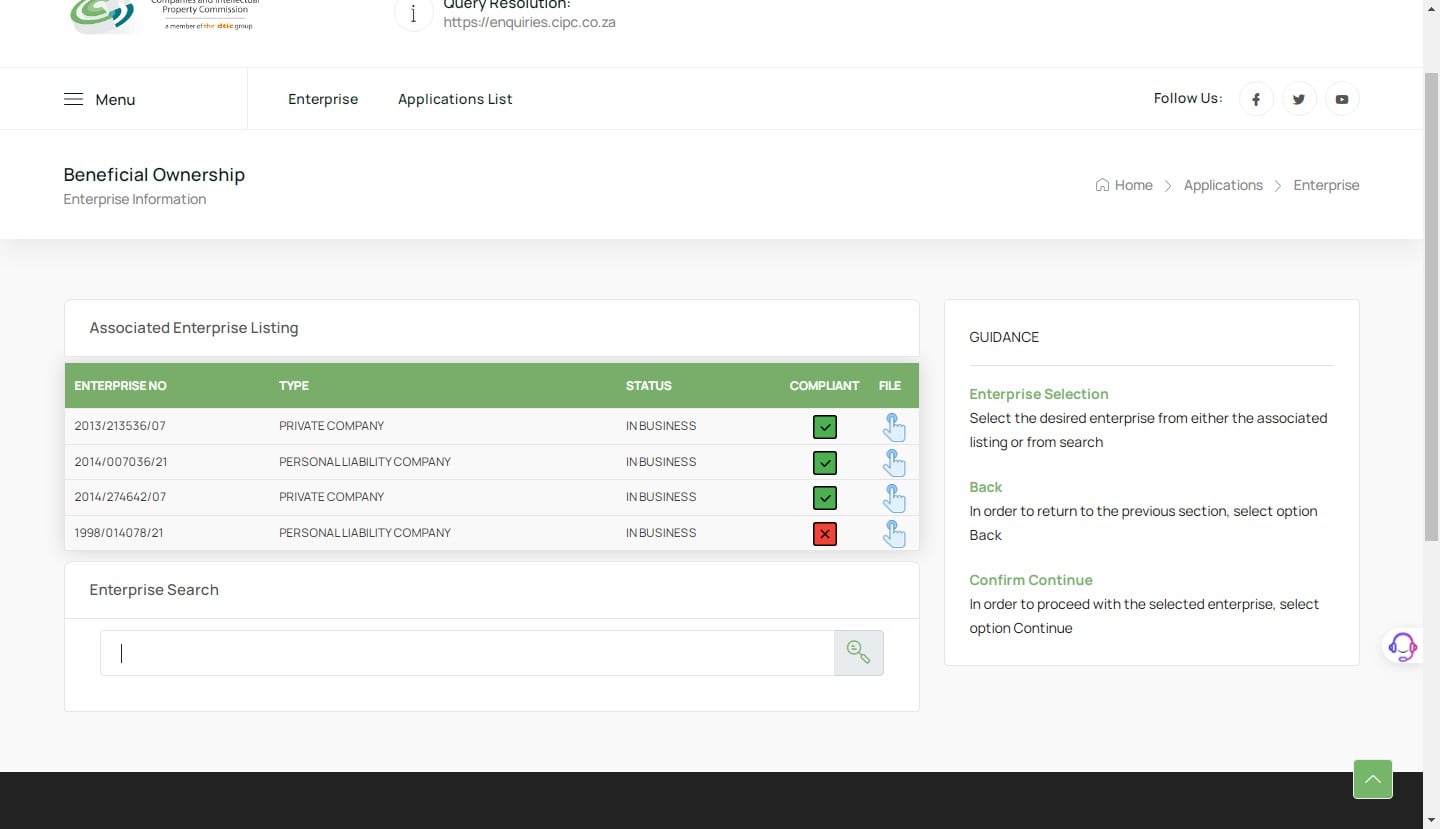Click the enterprise search input field
This screenshot has width=1440, height=829.
click(x=468, y=652)
